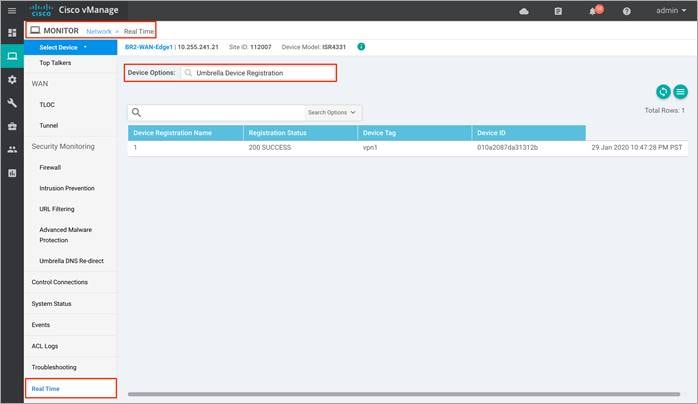698x404 pixels.
Task: Open Firewall under Security Monitoring
Action: [50, 167]
